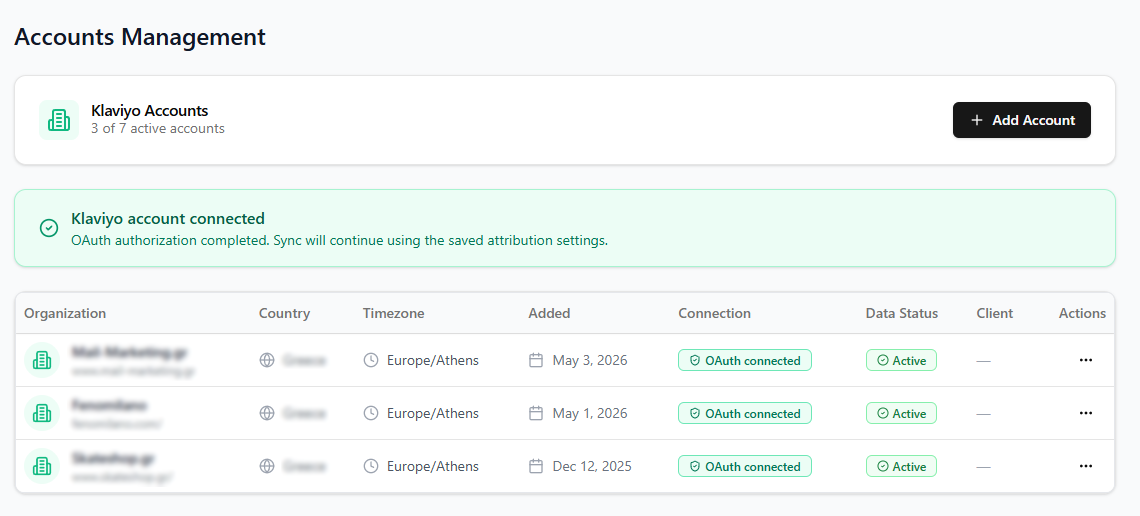
Task: Click the calendar icon beside Dec 12, 2025
Action: 536,466
